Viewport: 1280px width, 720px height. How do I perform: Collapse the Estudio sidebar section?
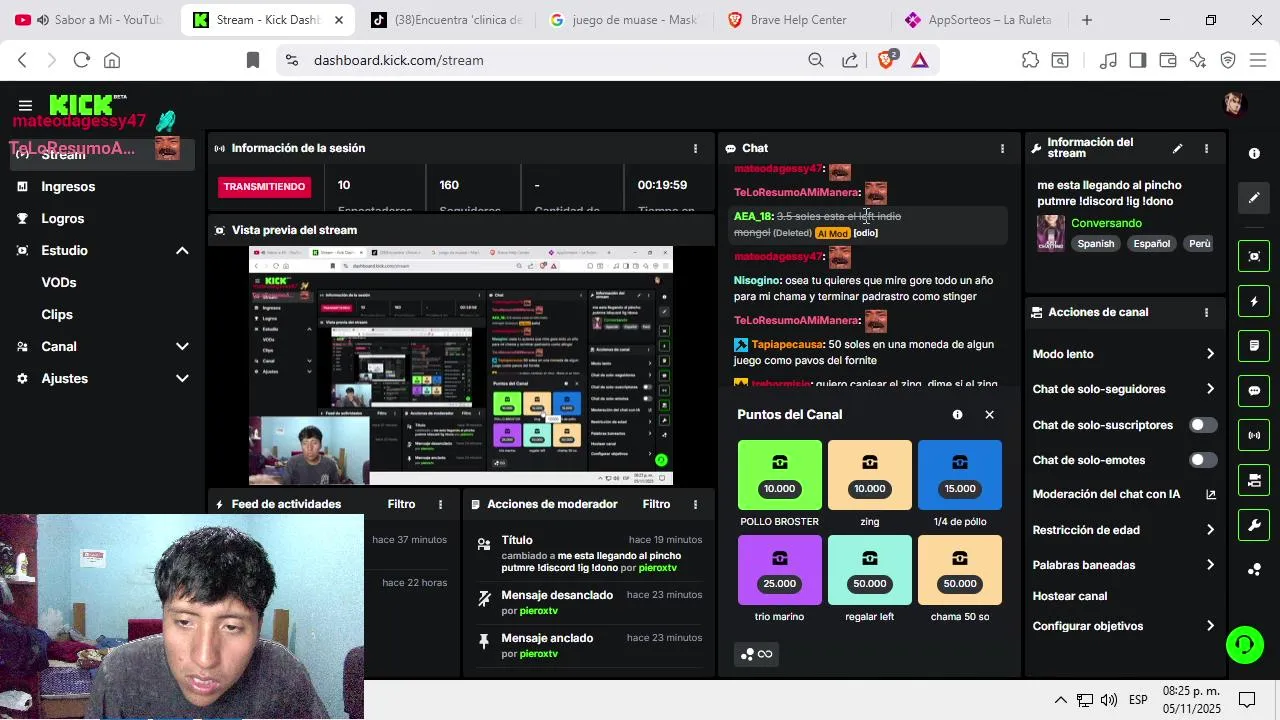[x=182, y=250]
